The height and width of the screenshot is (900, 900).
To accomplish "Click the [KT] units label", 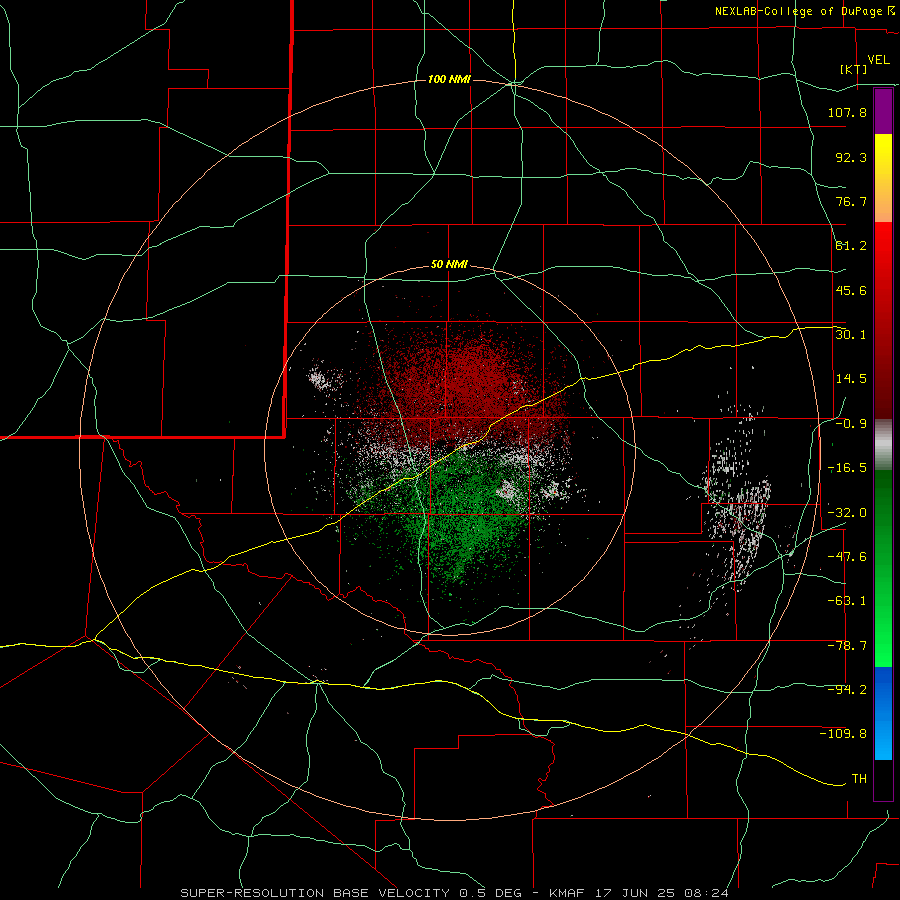I will click(854, 69).
